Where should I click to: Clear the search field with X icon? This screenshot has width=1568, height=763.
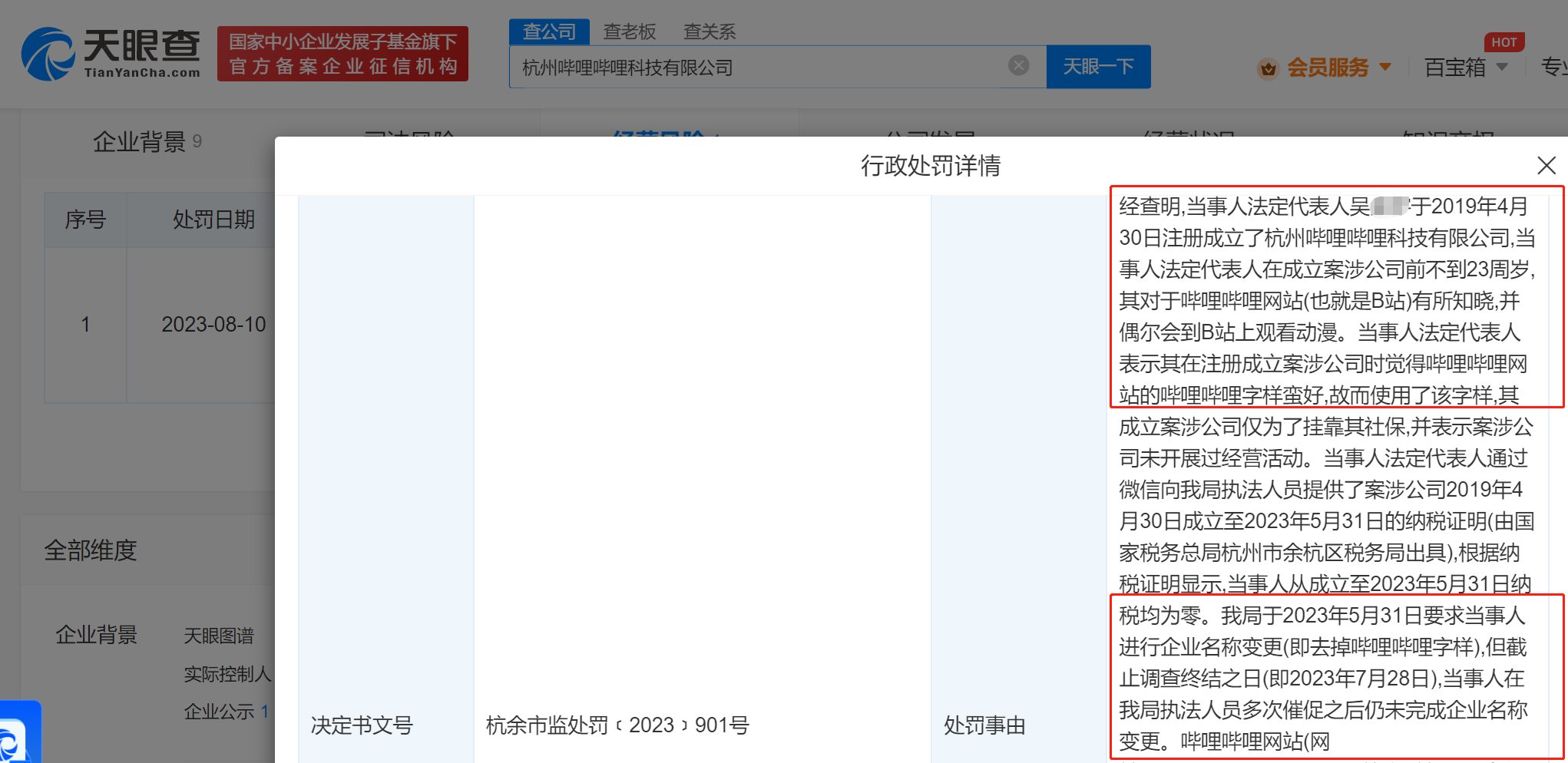coord(1018,66)
